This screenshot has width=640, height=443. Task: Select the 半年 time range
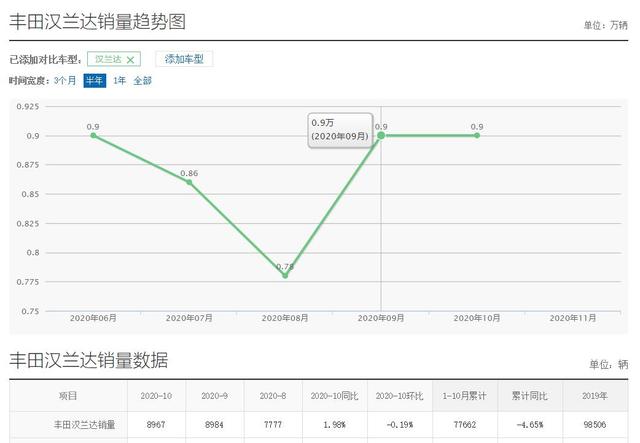tap(95, 80)
